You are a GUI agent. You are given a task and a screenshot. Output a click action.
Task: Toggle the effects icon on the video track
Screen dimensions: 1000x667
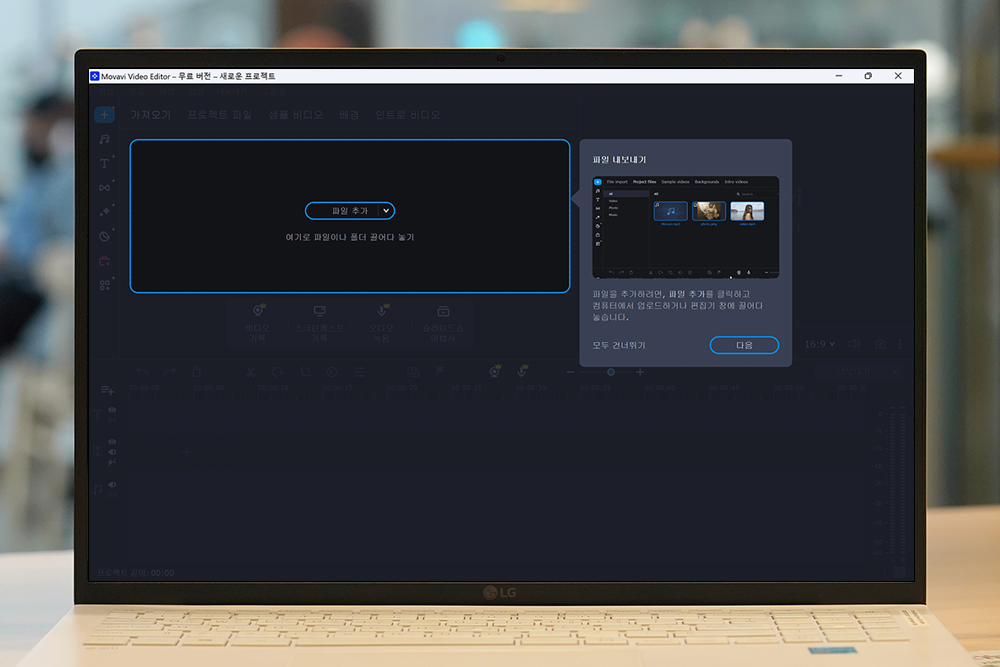112,462
